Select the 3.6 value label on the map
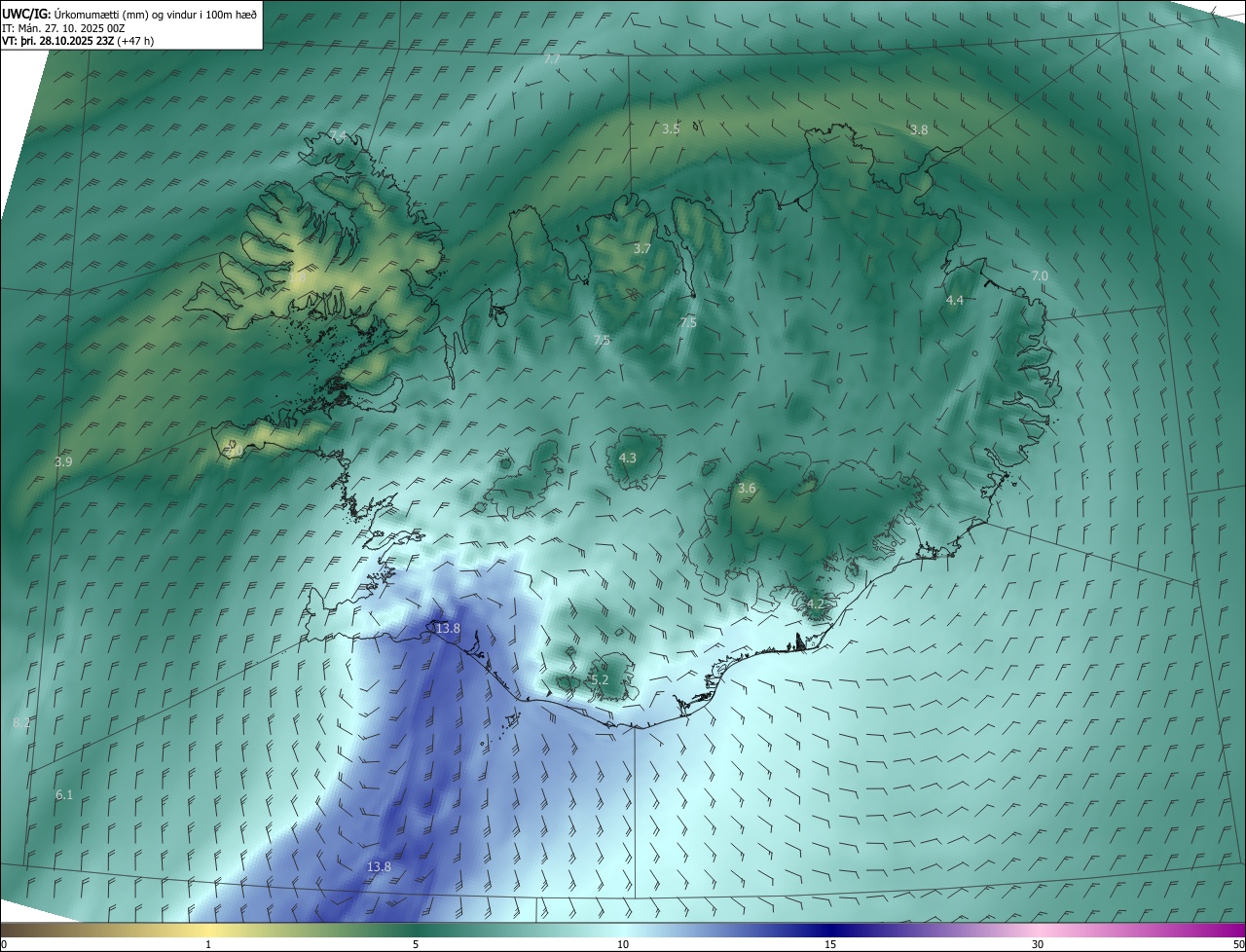This screenshot has width=1246, height=952. pyautogui.click(x=747, y=488)
